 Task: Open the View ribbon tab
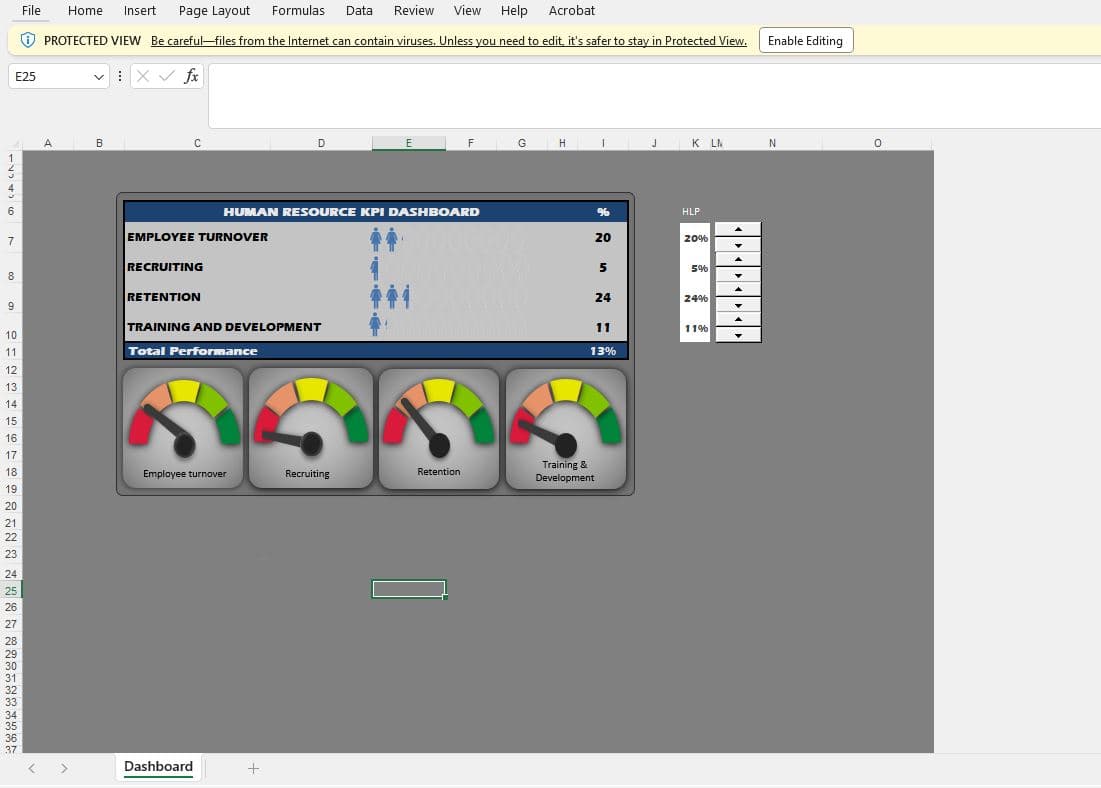click(x=467, y=11)
